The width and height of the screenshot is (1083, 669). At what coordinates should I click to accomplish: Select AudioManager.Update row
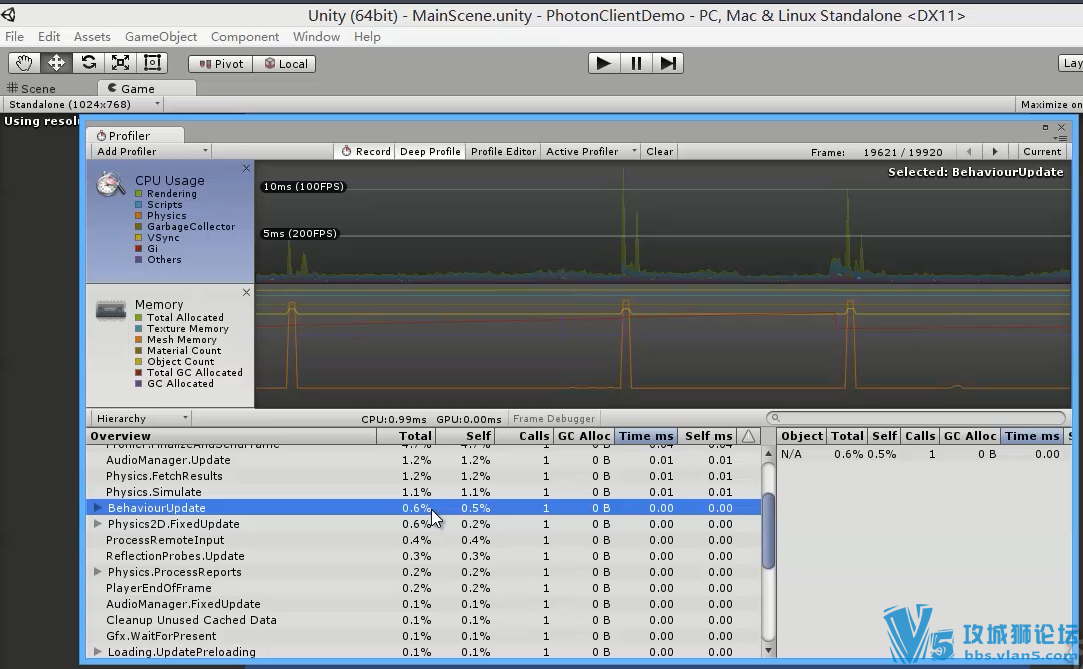[x=423, y=460]
